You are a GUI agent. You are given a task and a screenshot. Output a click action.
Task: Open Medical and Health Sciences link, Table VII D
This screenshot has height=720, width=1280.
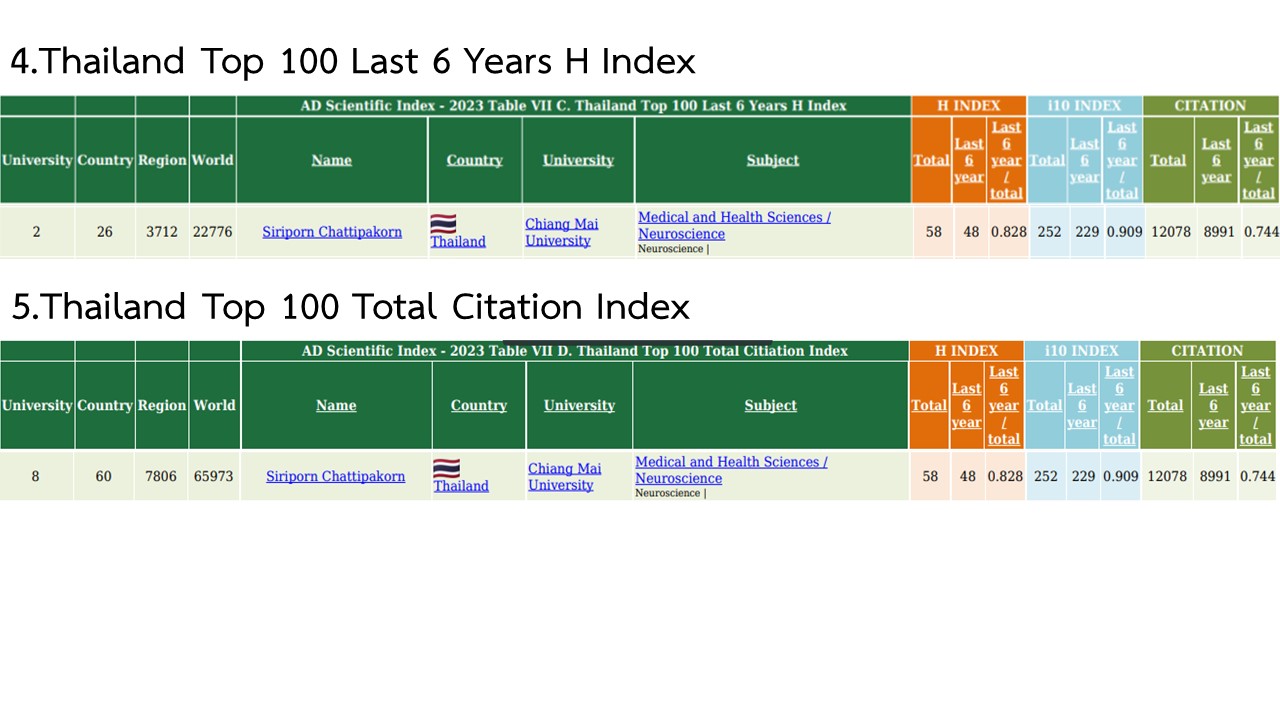[731, 470]
